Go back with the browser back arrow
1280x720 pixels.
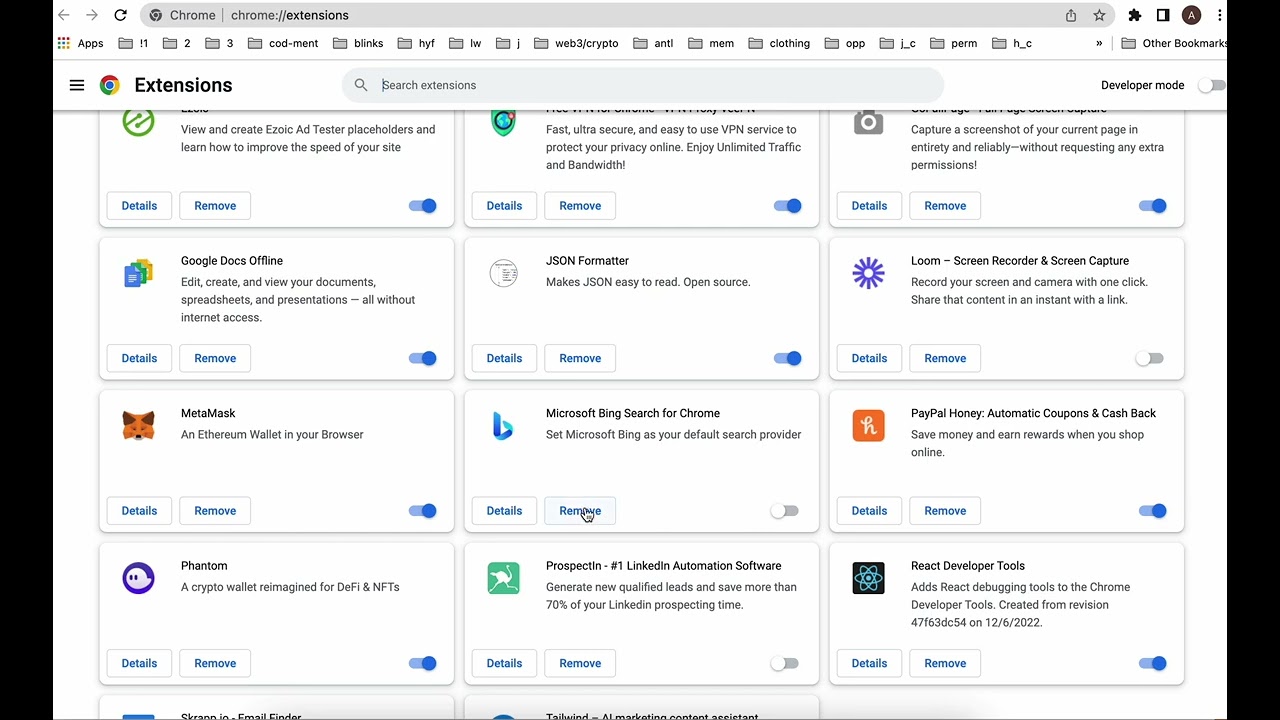pos(64,15)
